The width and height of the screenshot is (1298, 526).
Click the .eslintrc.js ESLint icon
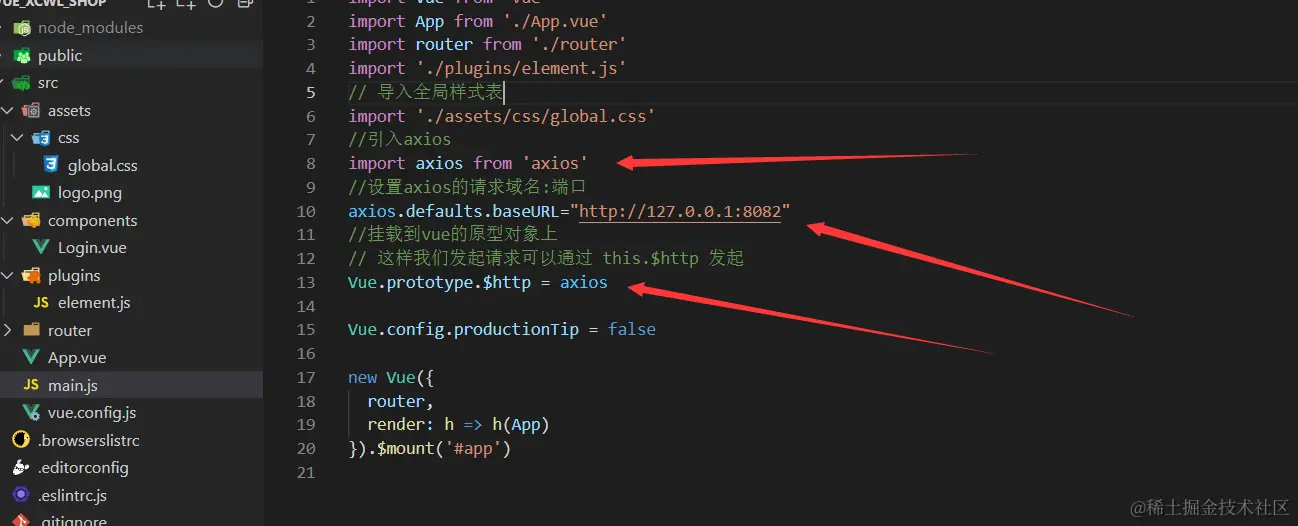click(x=21, y=495)
